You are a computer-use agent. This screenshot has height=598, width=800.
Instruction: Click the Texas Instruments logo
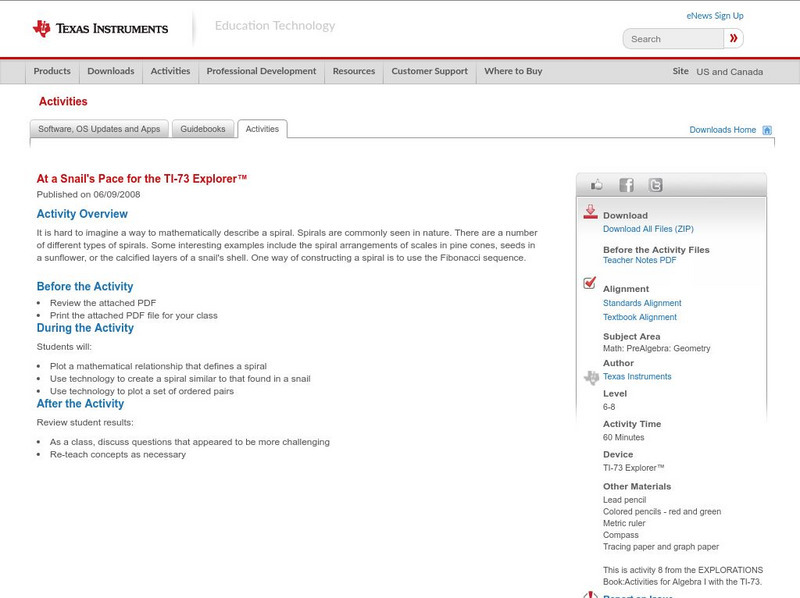pyautogui.click(x=100, y=29)
